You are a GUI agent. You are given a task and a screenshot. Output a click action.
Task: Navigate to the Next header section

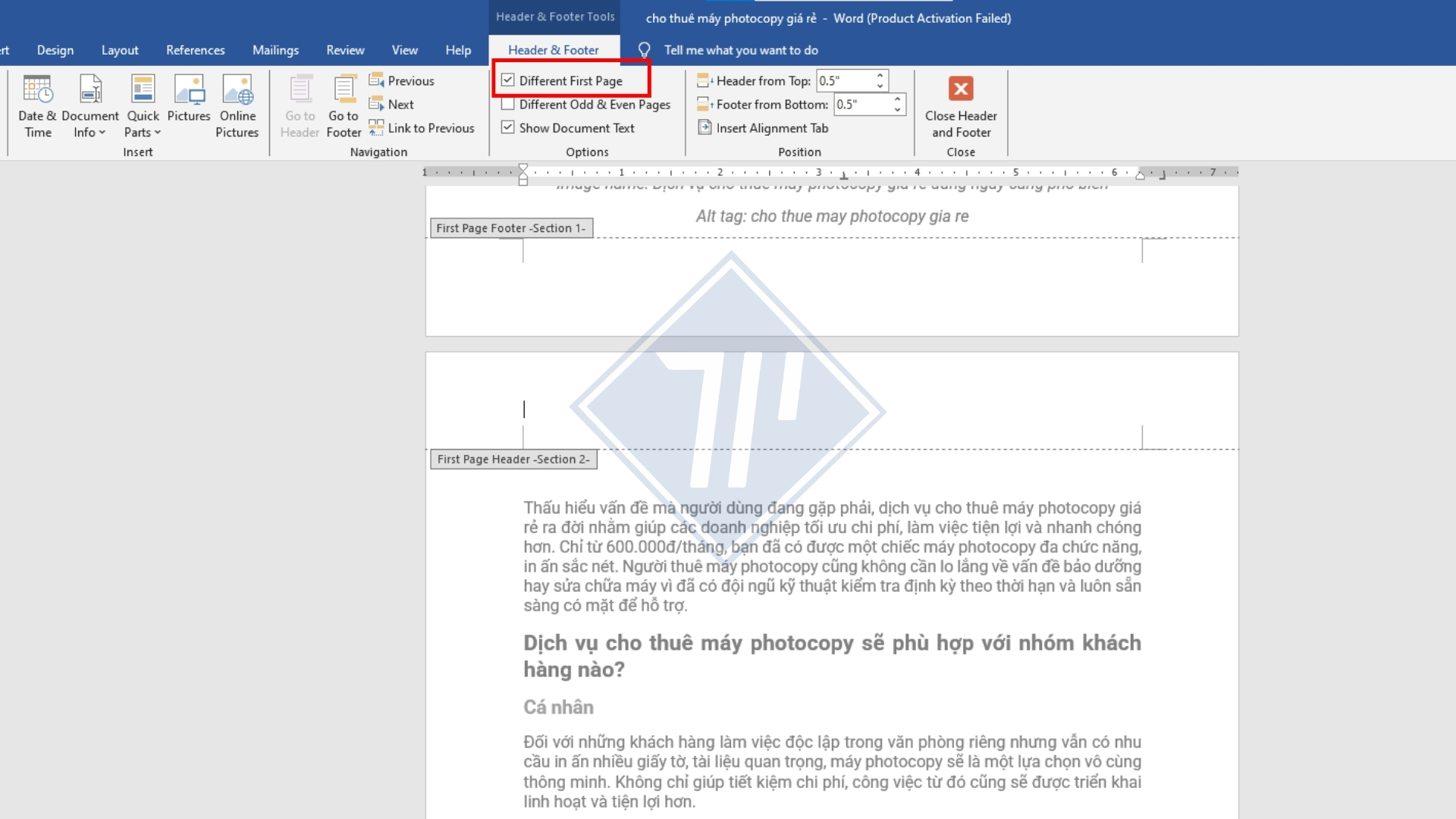[393, 104]
